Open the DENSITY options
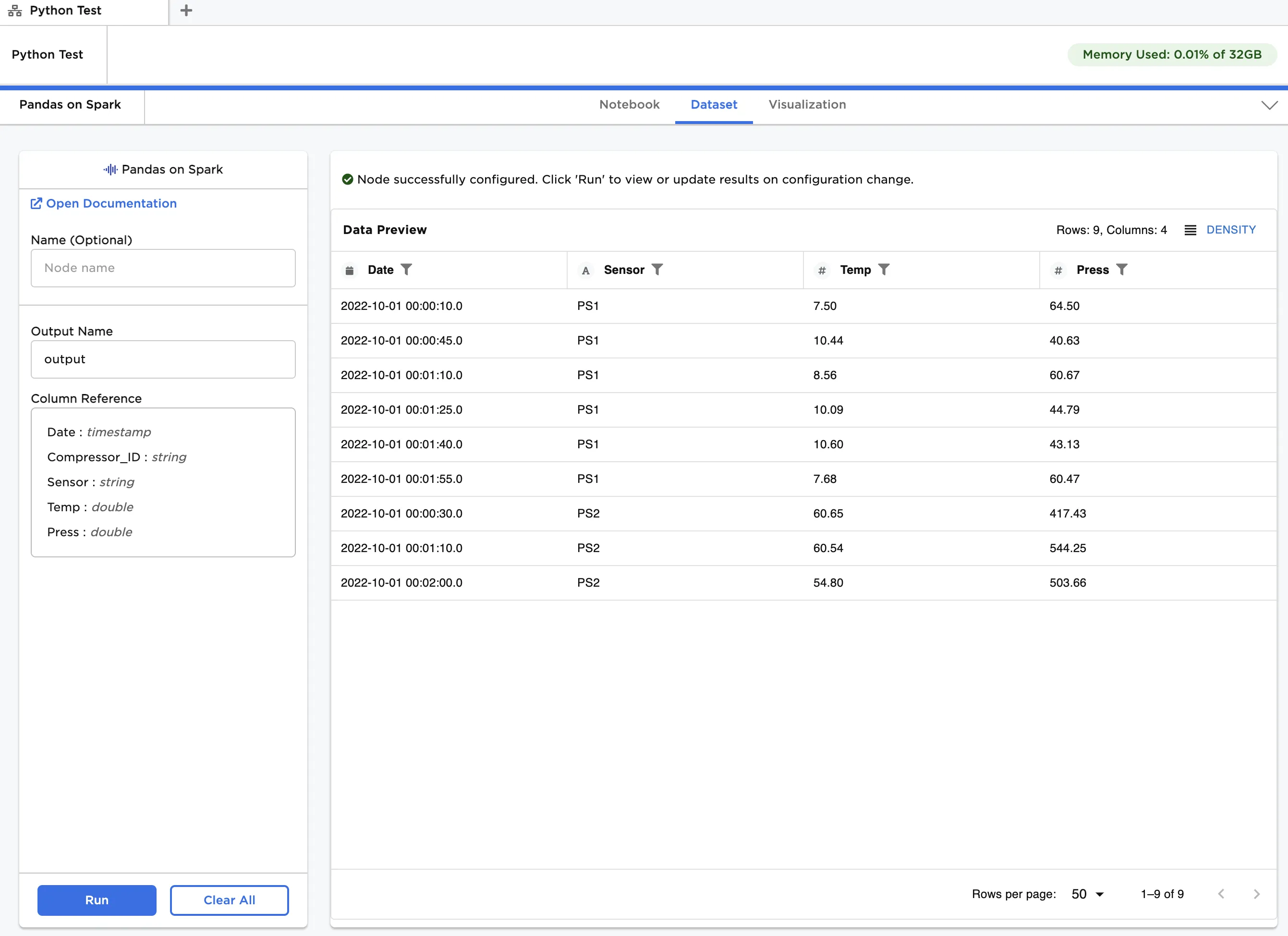 tap(1231, 230)
